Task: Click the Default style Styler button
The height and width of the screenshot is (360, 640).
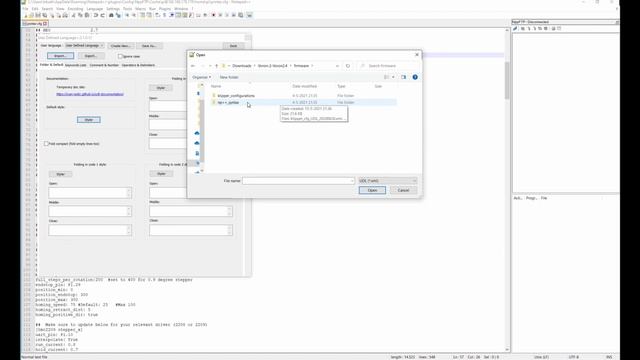Action: [89, 120]
